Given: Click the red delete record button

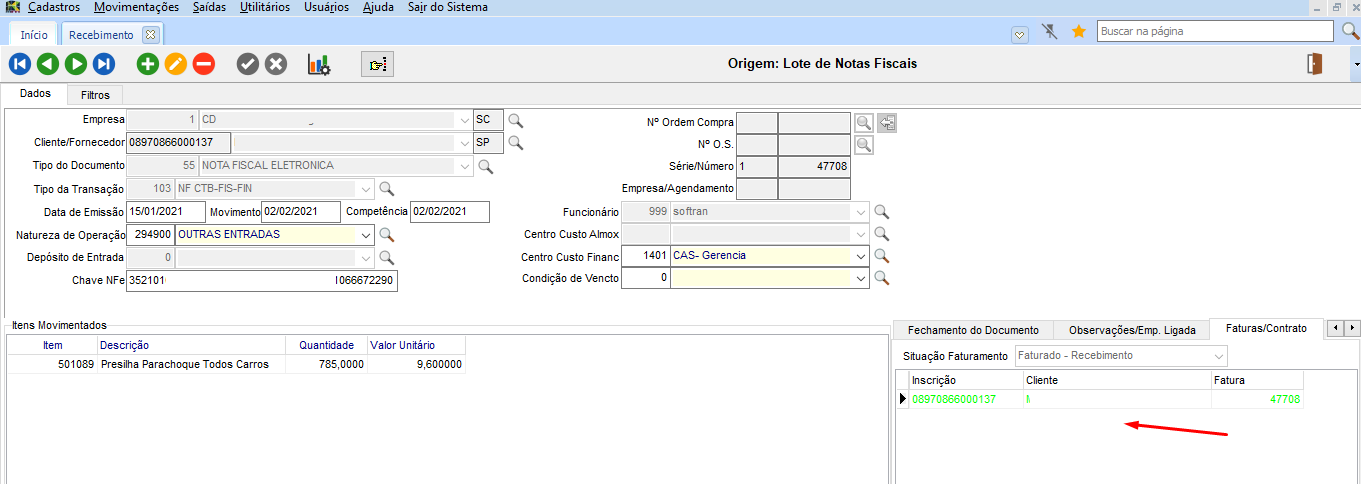Looking at the screenshot, I should pos(204,64).
